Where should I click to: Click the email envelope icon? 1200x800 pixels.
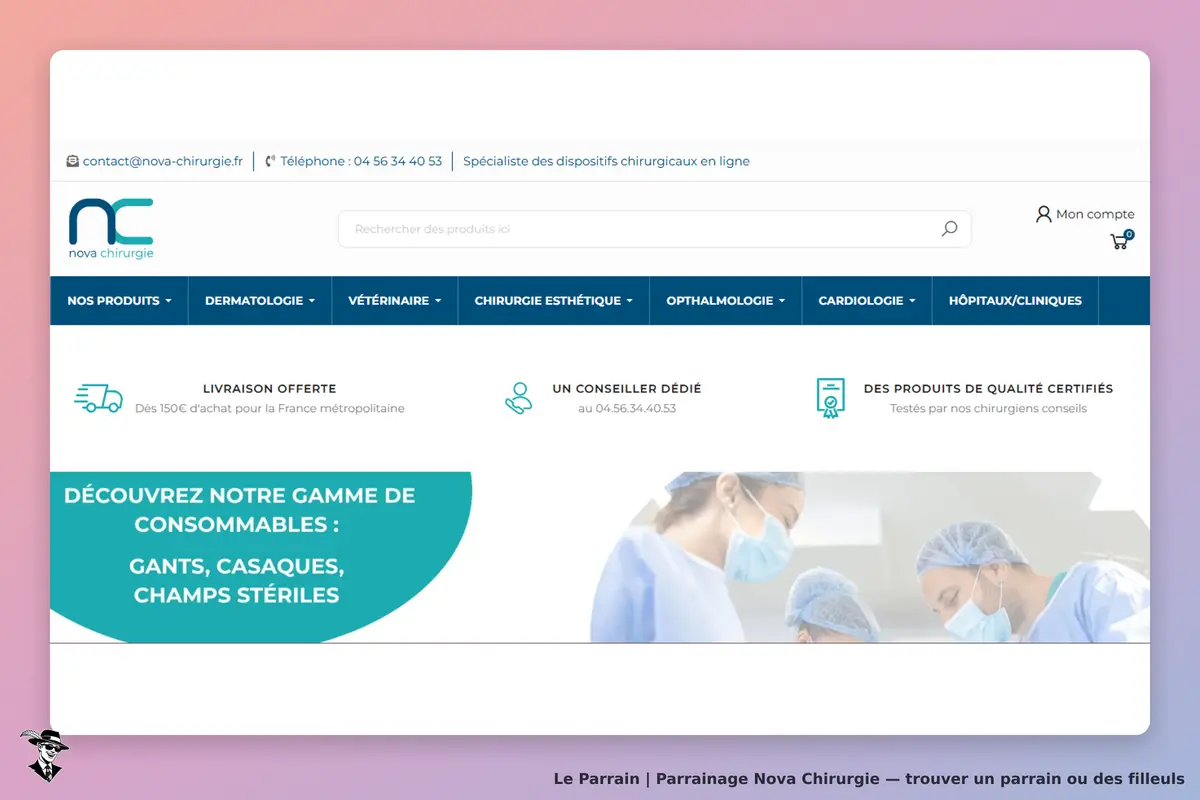73,161
